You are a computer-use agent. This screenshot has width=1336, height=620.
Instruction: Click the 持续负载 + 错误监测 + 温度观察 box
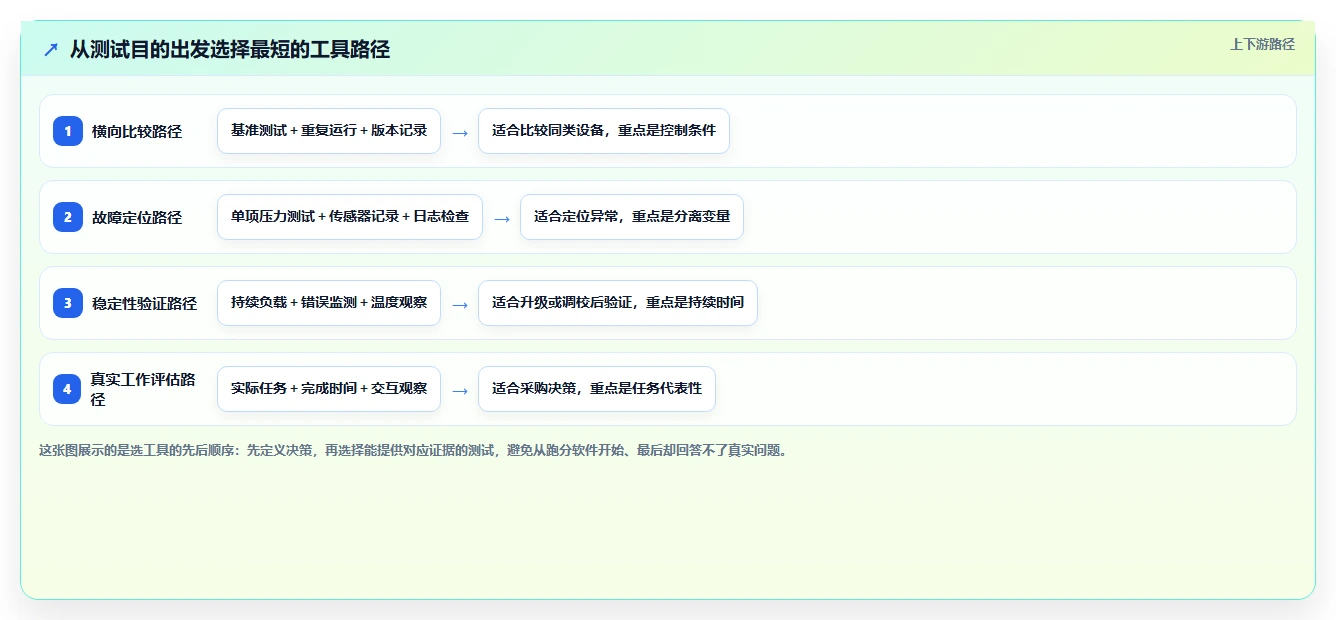point(329,303)
